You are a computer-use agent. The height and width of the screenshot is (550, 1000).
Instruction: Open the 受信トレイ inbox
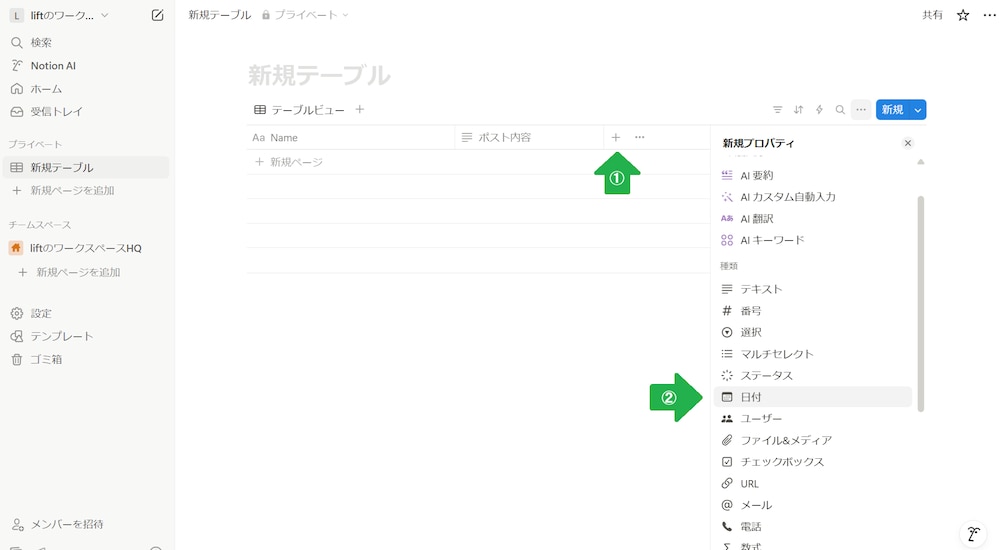[86, 112]
